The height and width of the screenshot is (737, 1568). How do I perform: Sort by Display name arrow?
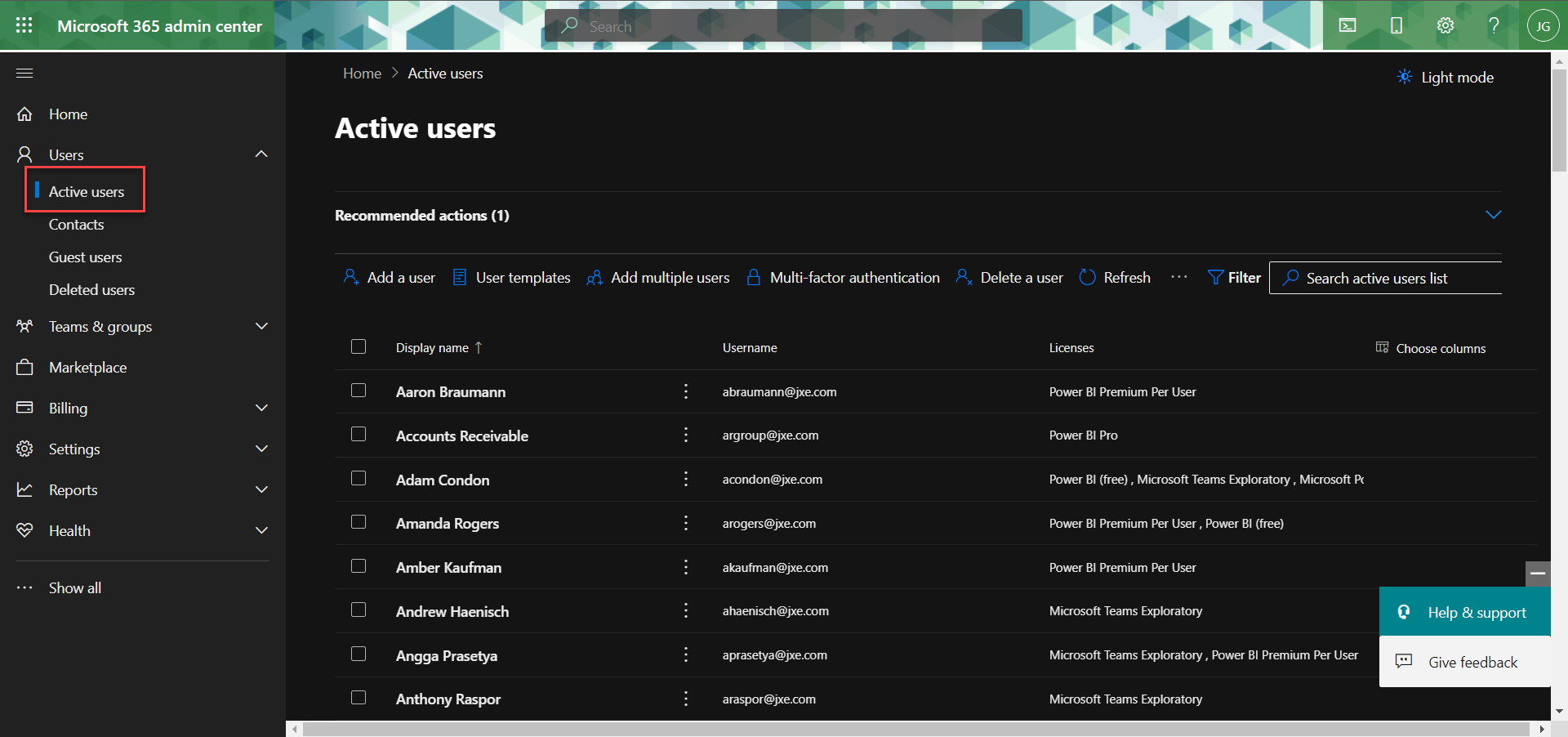point(479,347)
